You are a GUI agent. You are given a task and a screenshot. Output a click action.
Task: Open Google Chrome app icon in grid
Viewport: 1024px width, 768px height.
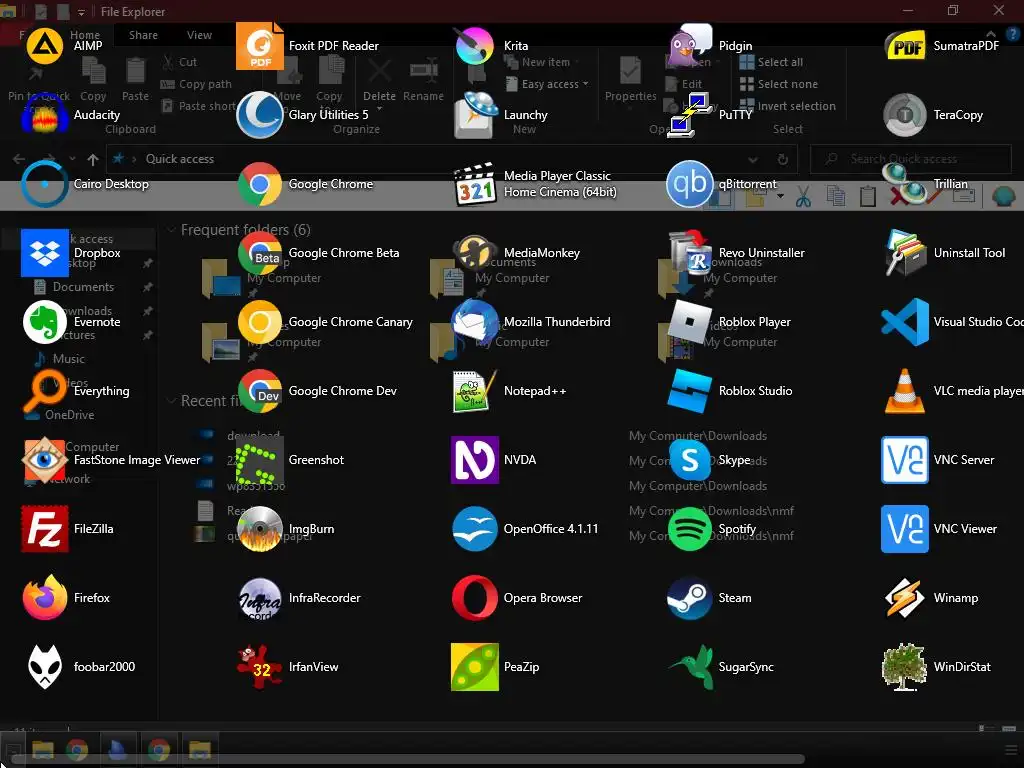click(260, 184)
